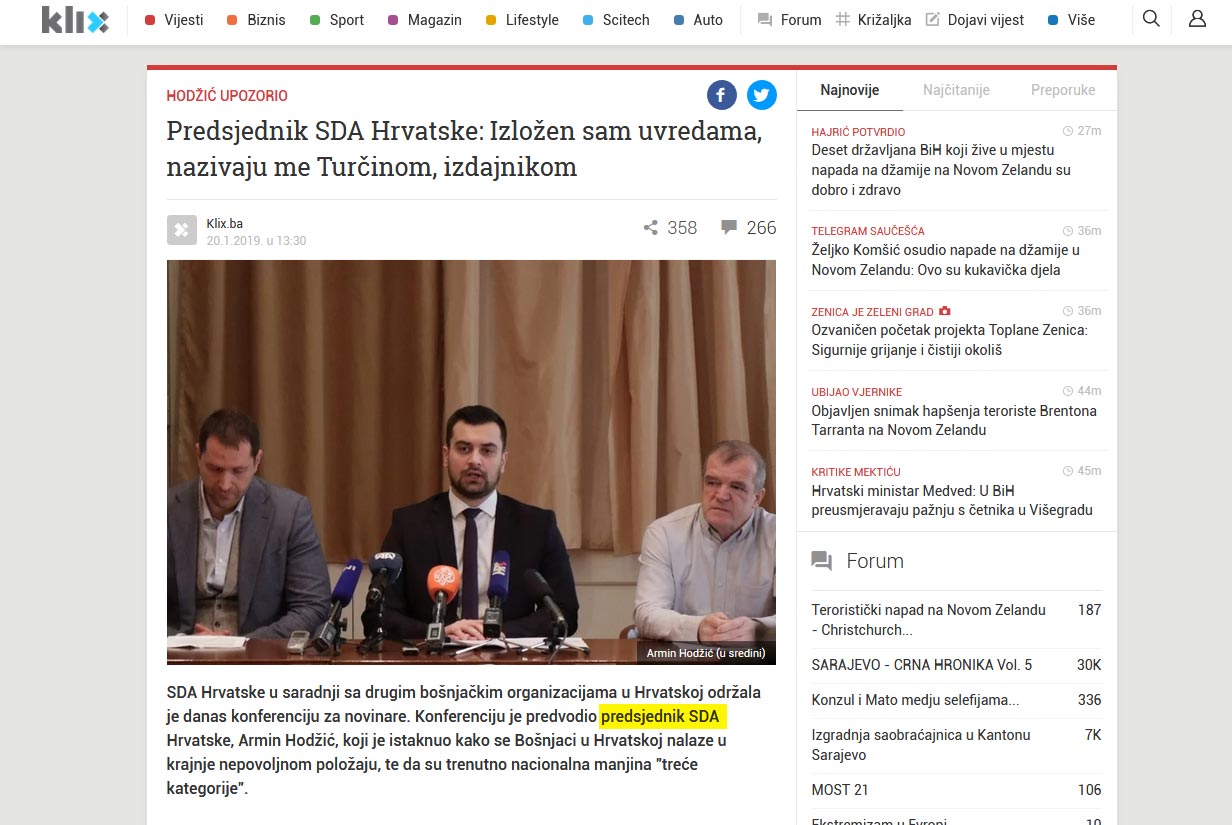Select the Najnovije tab
The image size is (1232, 825).
(x=850, y=90)
